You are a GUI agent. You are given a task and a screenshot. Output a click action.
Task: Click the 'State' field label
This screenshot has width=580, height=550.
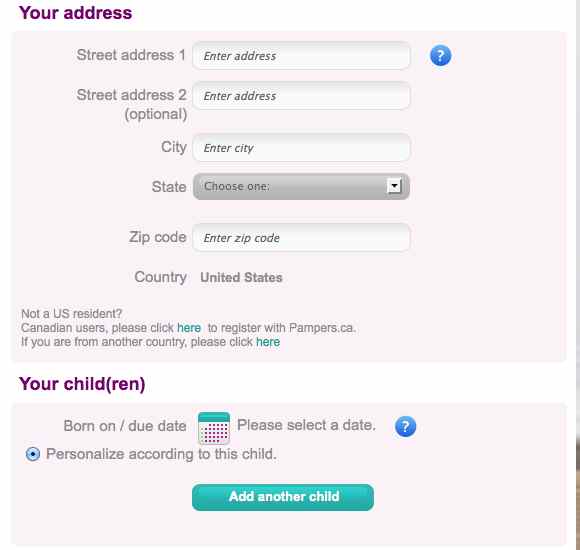[x=169, y=186]
